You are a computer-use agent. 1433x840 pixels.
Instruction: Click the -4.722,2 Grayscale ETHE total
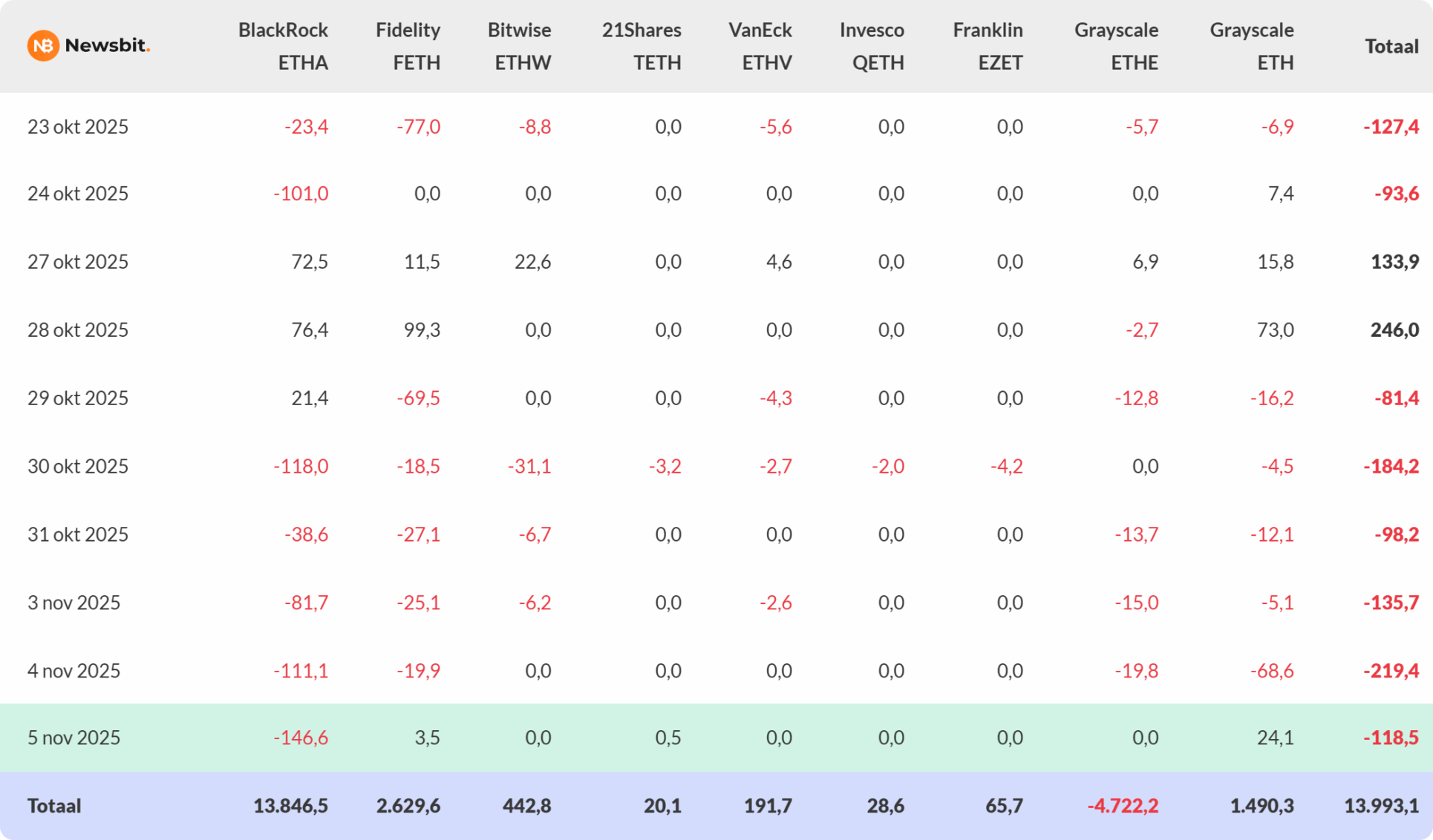[1122, 806]
